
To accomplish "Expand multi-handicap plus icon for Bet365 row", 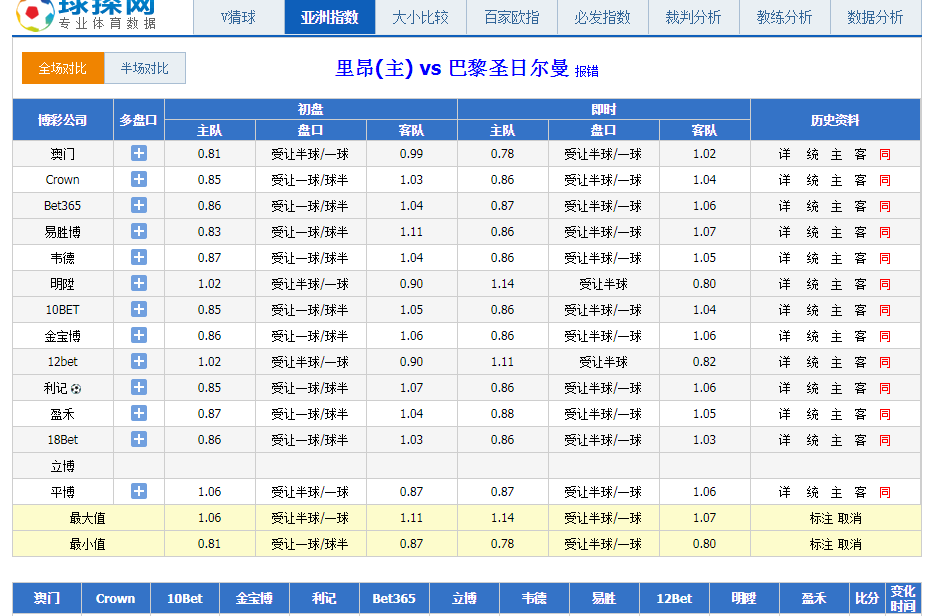I will coord(139,206).
